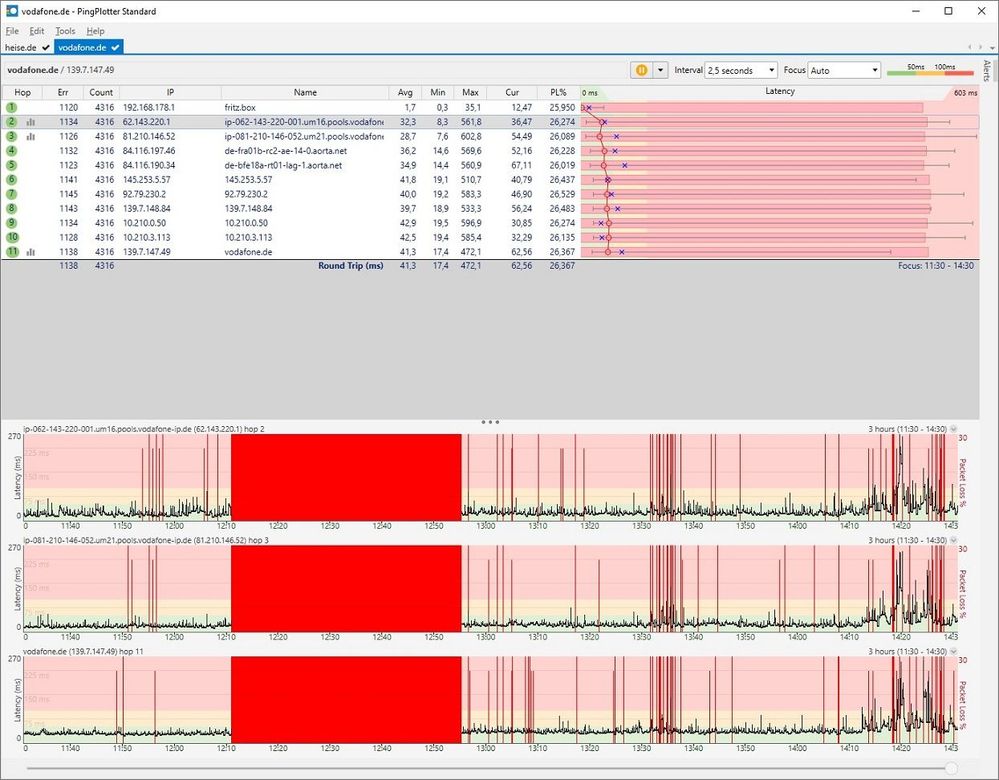Expand the hop 2 graph time range menu

954,429
